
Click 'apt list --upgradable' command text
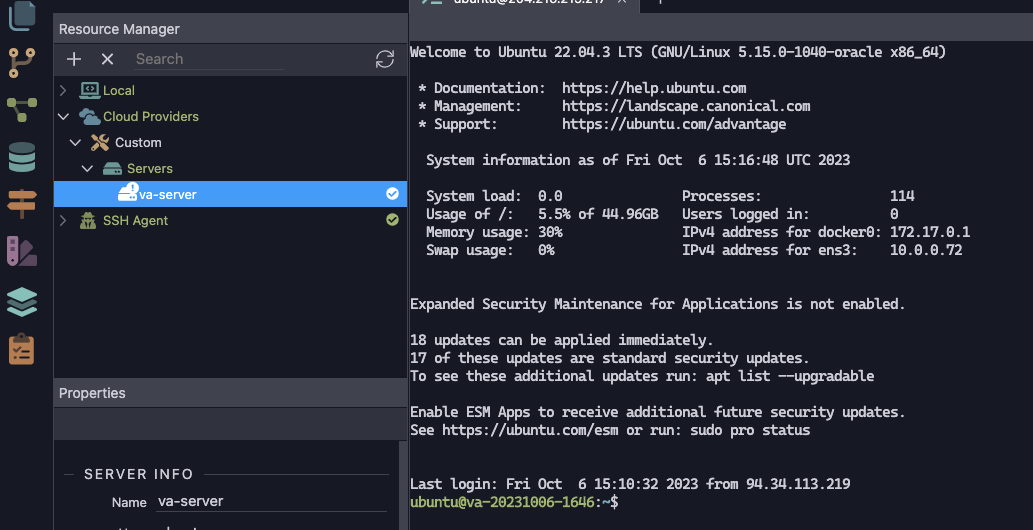coord(790,376)
